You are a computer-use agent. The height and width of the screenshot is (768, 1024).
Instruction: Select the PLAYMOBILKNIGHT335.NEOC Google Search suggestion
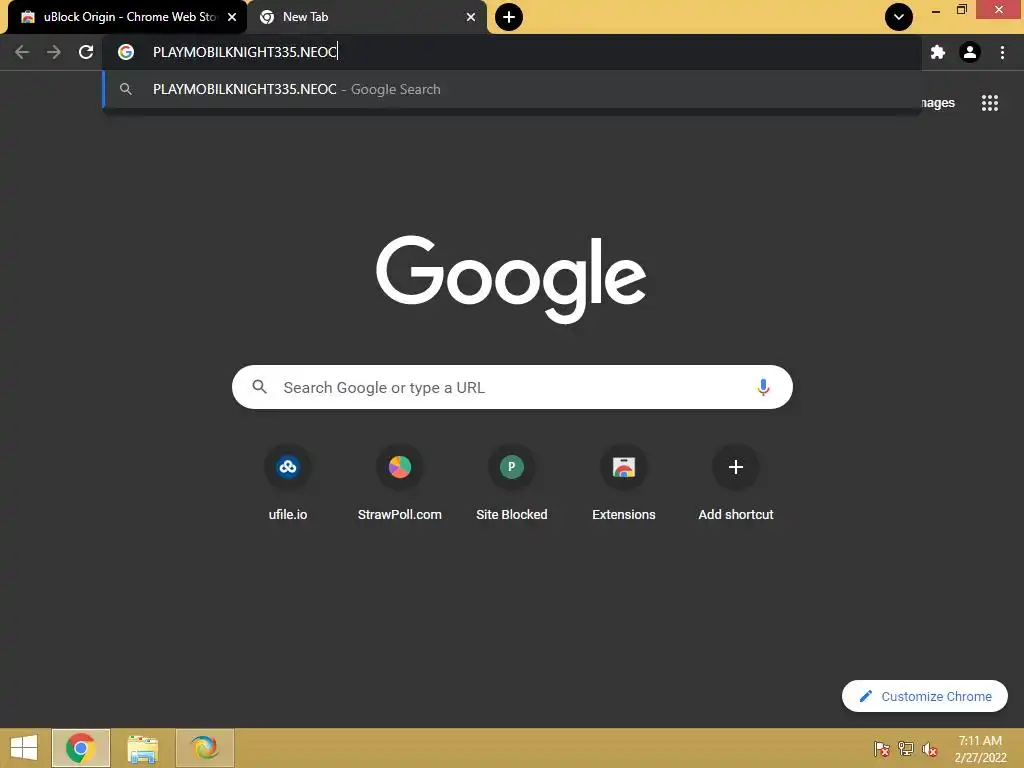coord(512,89)
